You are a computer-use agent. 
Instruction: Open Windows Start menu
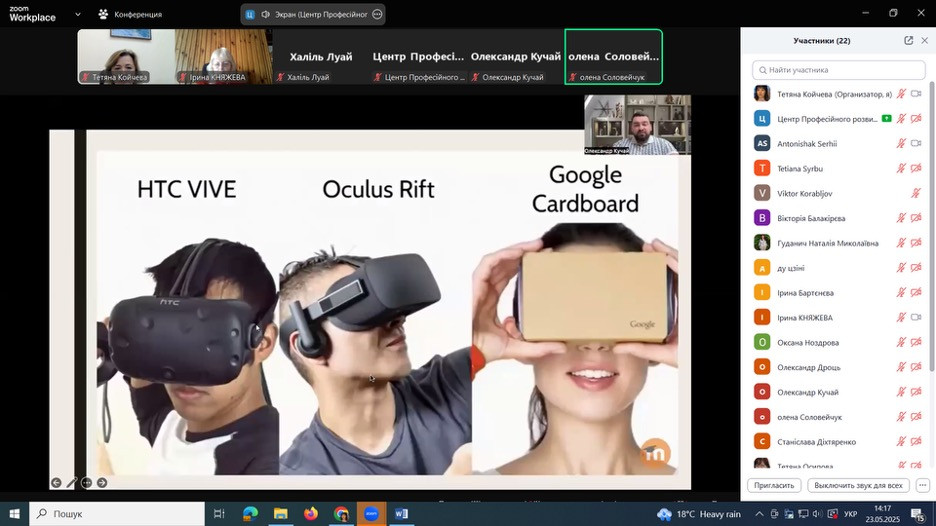tap(14, 513)
